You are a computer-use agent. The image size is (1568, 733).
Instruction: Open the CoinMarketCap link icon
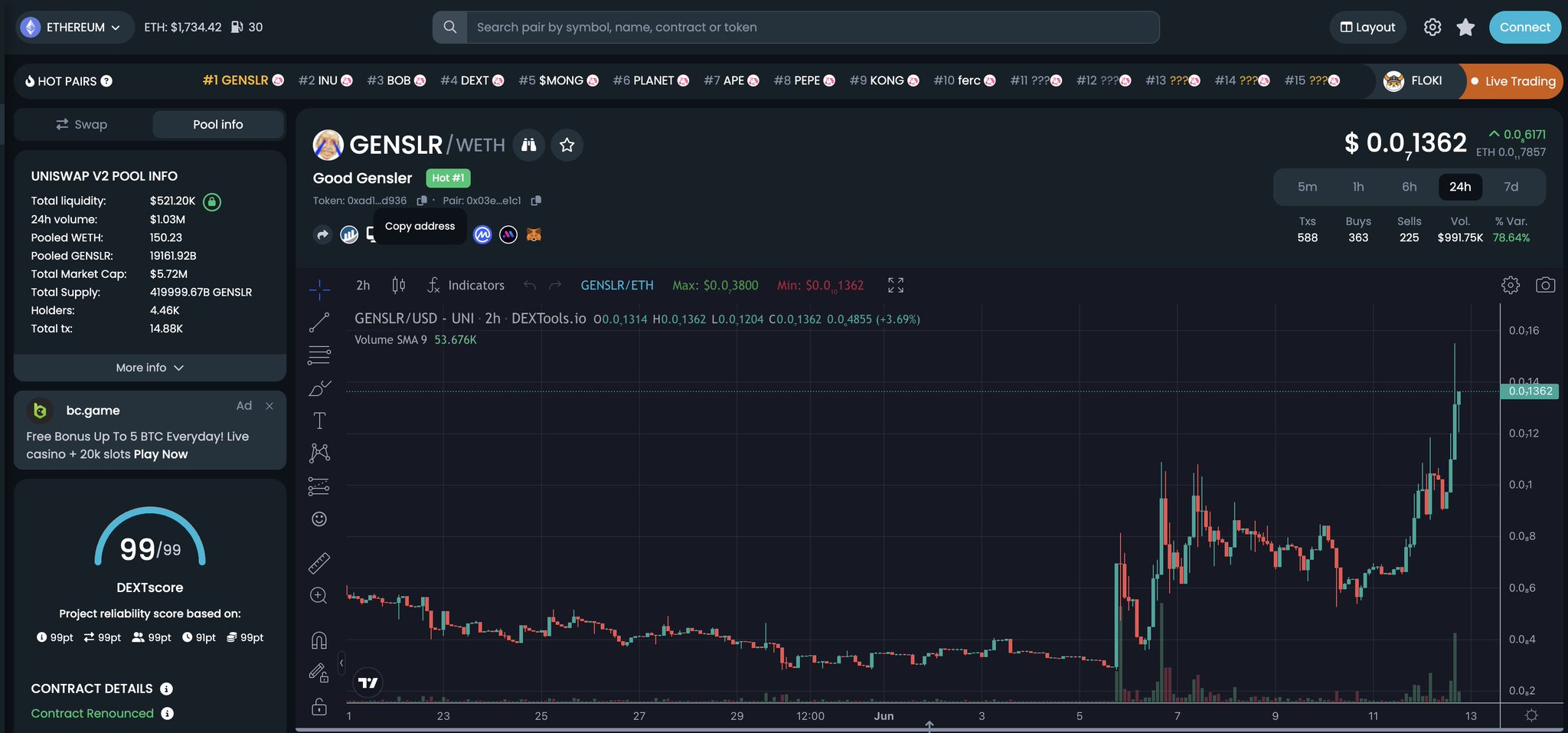click(x=482, y=234)
